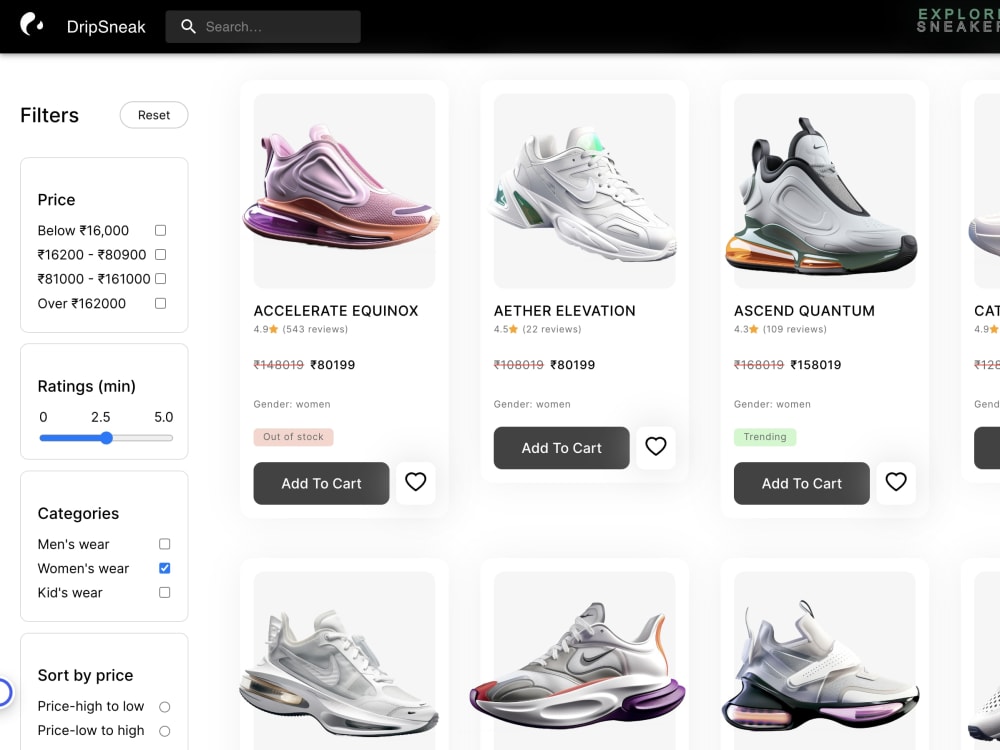The height and width of the screenshot is (750, 1000).
Task: Click the 22 reviews rating text
Action: 552,329
